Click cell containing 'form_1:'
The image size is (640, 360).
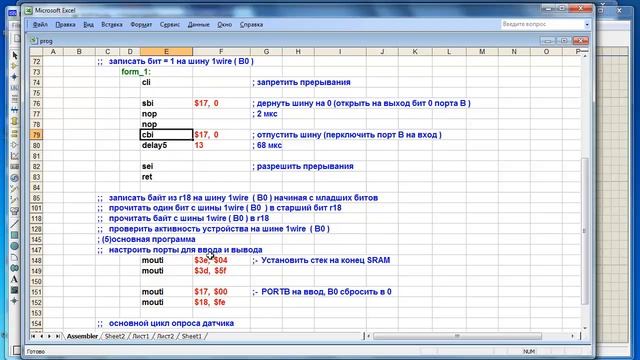[136, 72]
